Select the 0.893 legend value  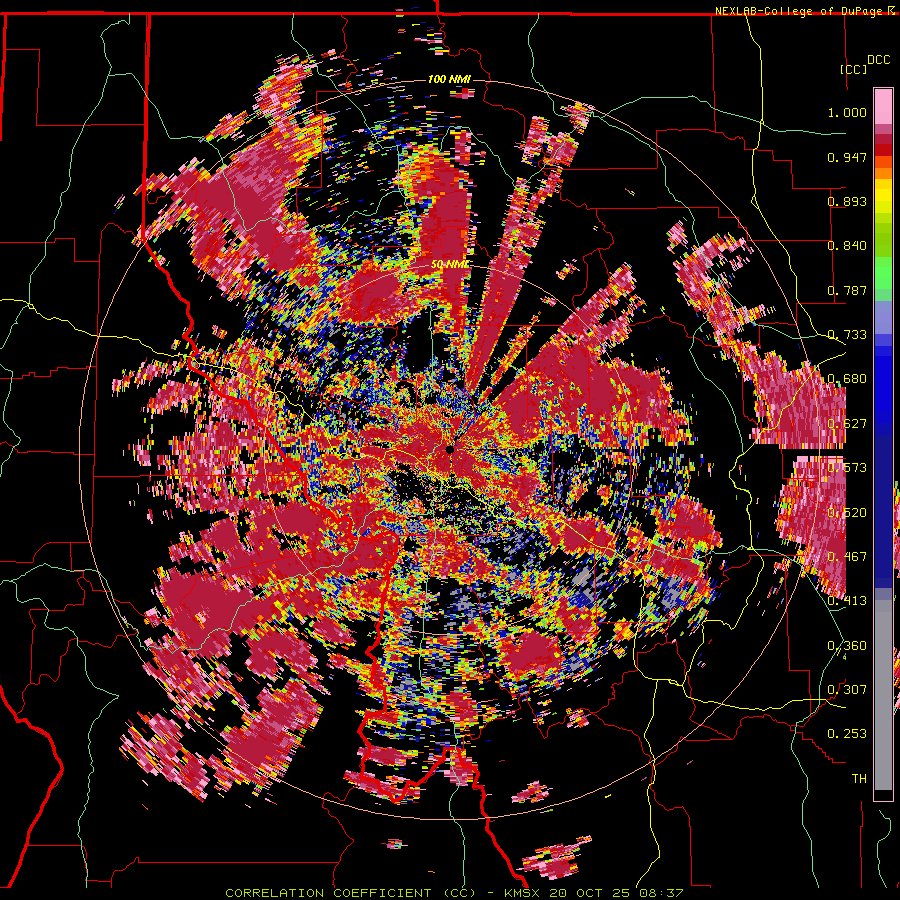click(x=847, y=201)
